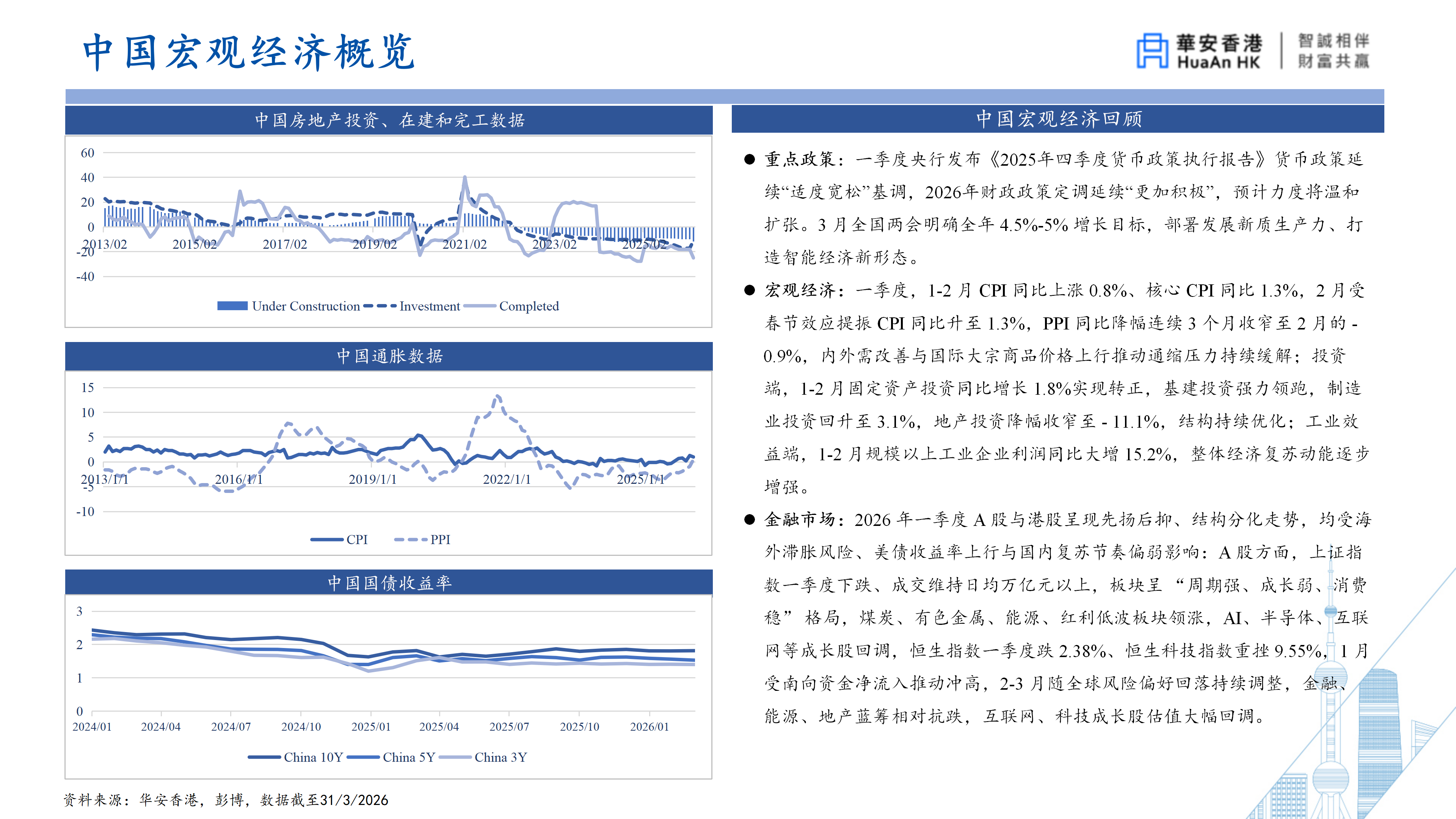This screenshot has width=1456, height=819.
Task: Click the China 3Y legend marker
Action: [x=455, y=757]
